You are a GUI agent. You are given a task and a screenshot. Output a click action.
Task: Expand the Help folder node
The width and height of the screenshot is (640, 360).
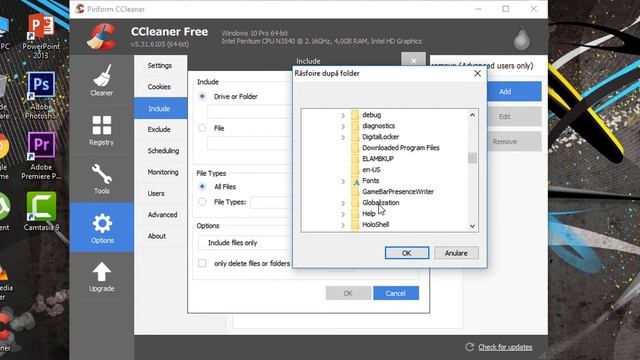coord(343,214)
